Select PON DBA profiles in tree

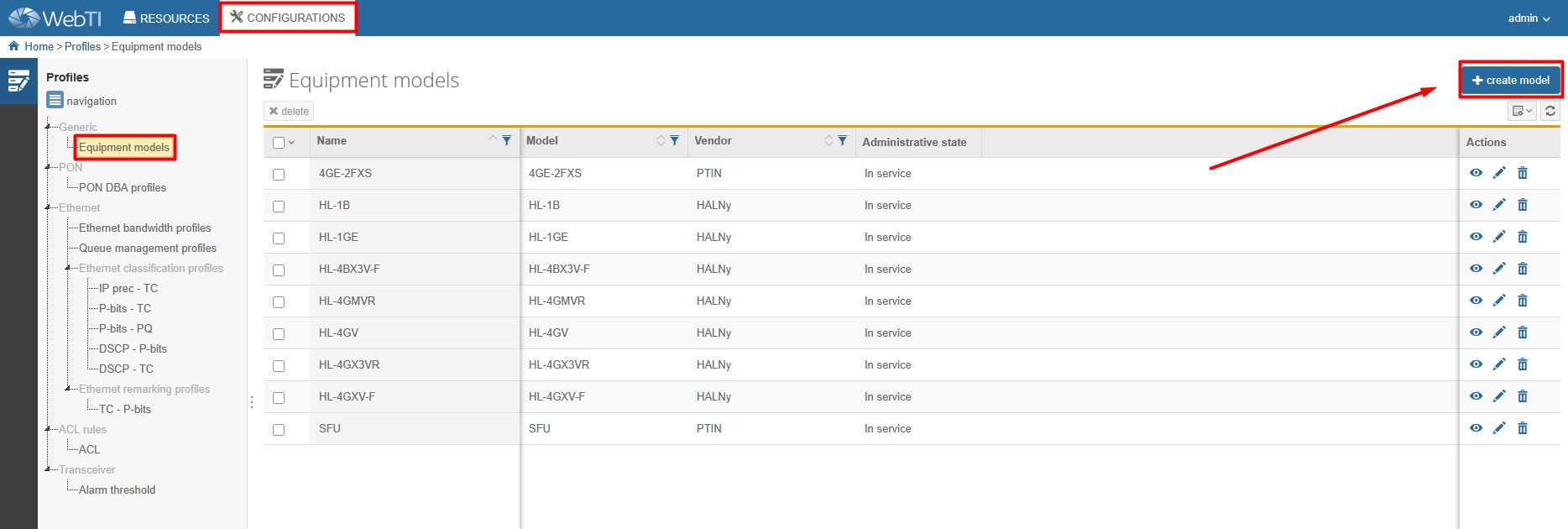click(123, 188)
